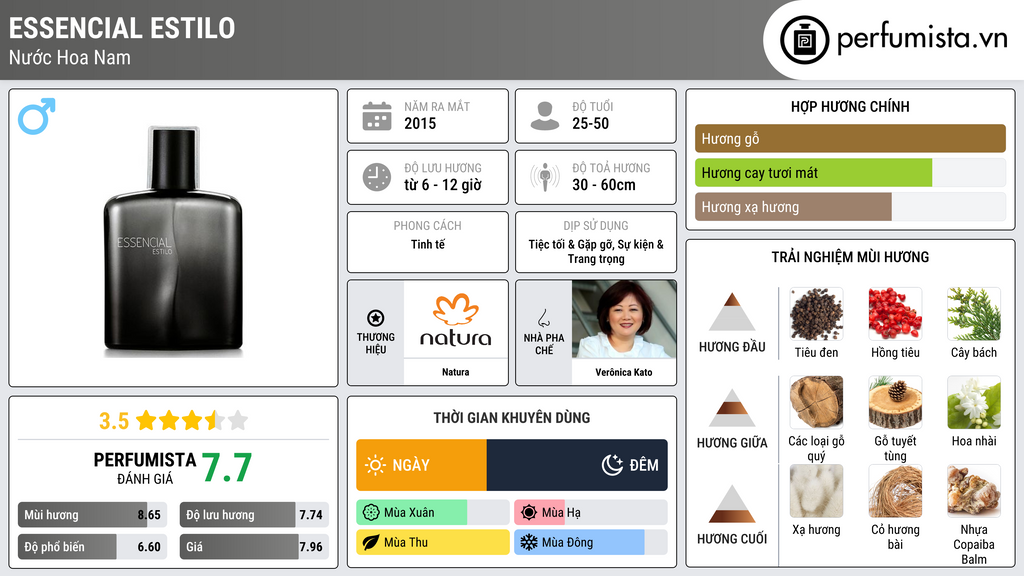Image resolution: width=1024 pixels, height=576 pixels.
Task: Click the person silhouette icon beside Độ tuổi
Action: point(545,116)
